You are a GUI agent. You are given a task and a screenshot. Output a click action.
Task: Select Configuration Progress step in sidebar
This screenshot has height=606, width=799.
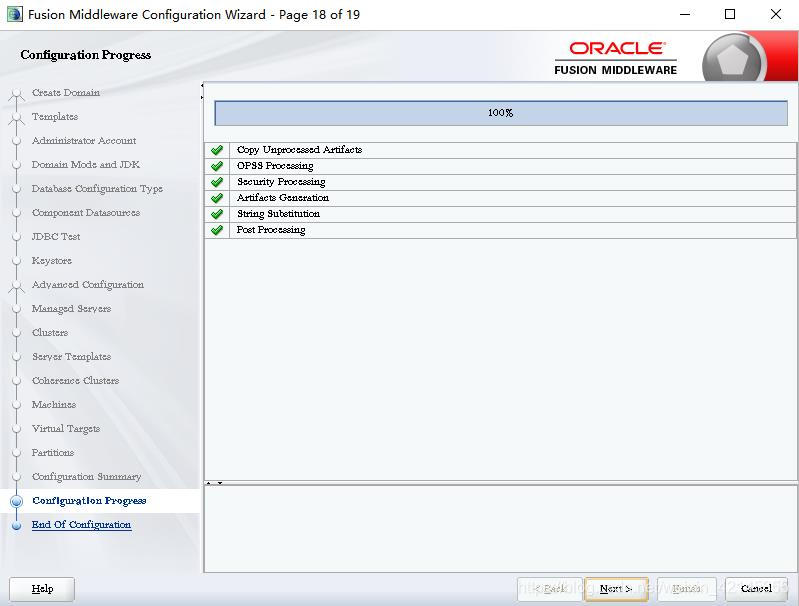click(x=89, y=500)
